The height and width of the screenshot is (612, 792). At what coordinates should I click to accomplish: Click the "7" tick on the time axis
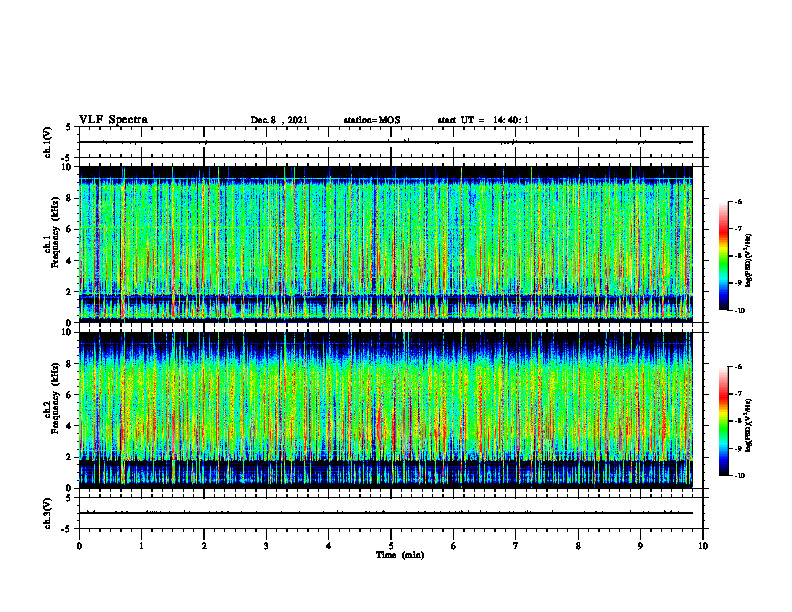click(x=516, y=546)
